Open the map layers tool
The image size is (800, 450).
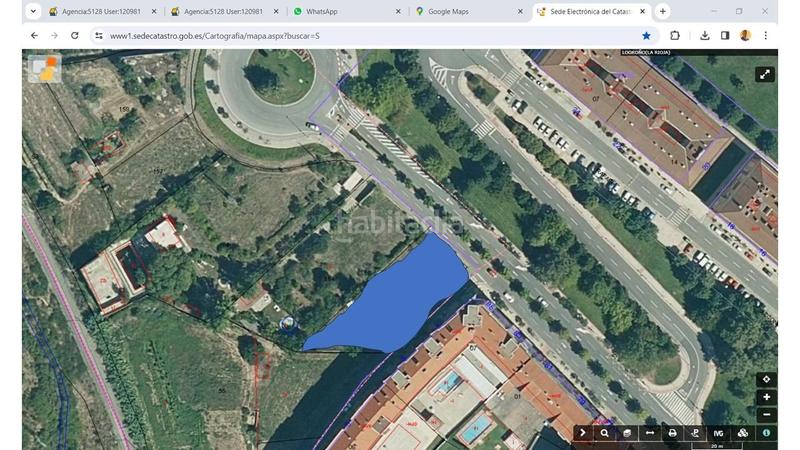click(627, 433)
